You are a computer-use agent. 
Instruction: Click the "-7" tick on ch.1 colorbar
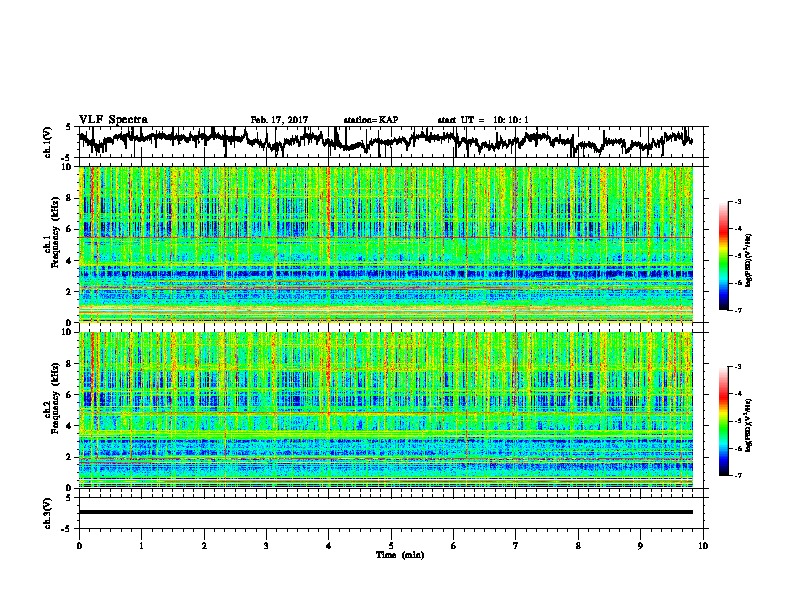tap(738, 310)
